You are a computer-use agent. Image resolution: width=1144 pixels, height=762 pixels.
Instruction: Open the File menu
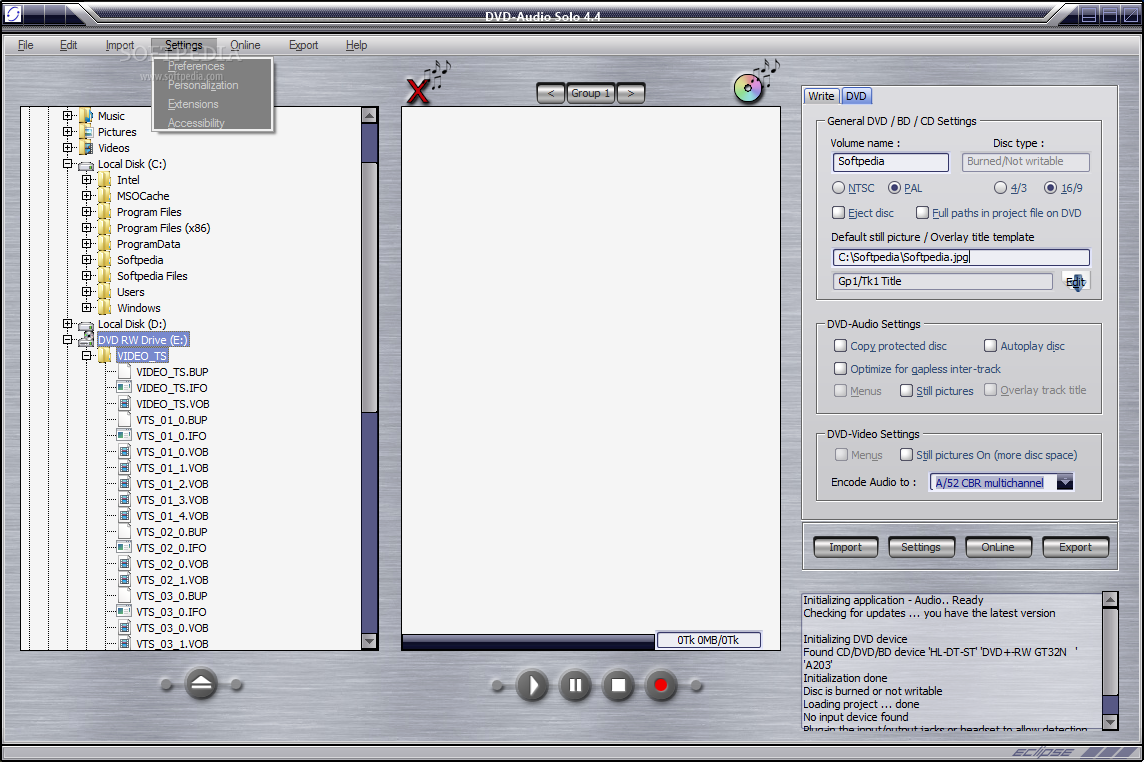point(26,45)
